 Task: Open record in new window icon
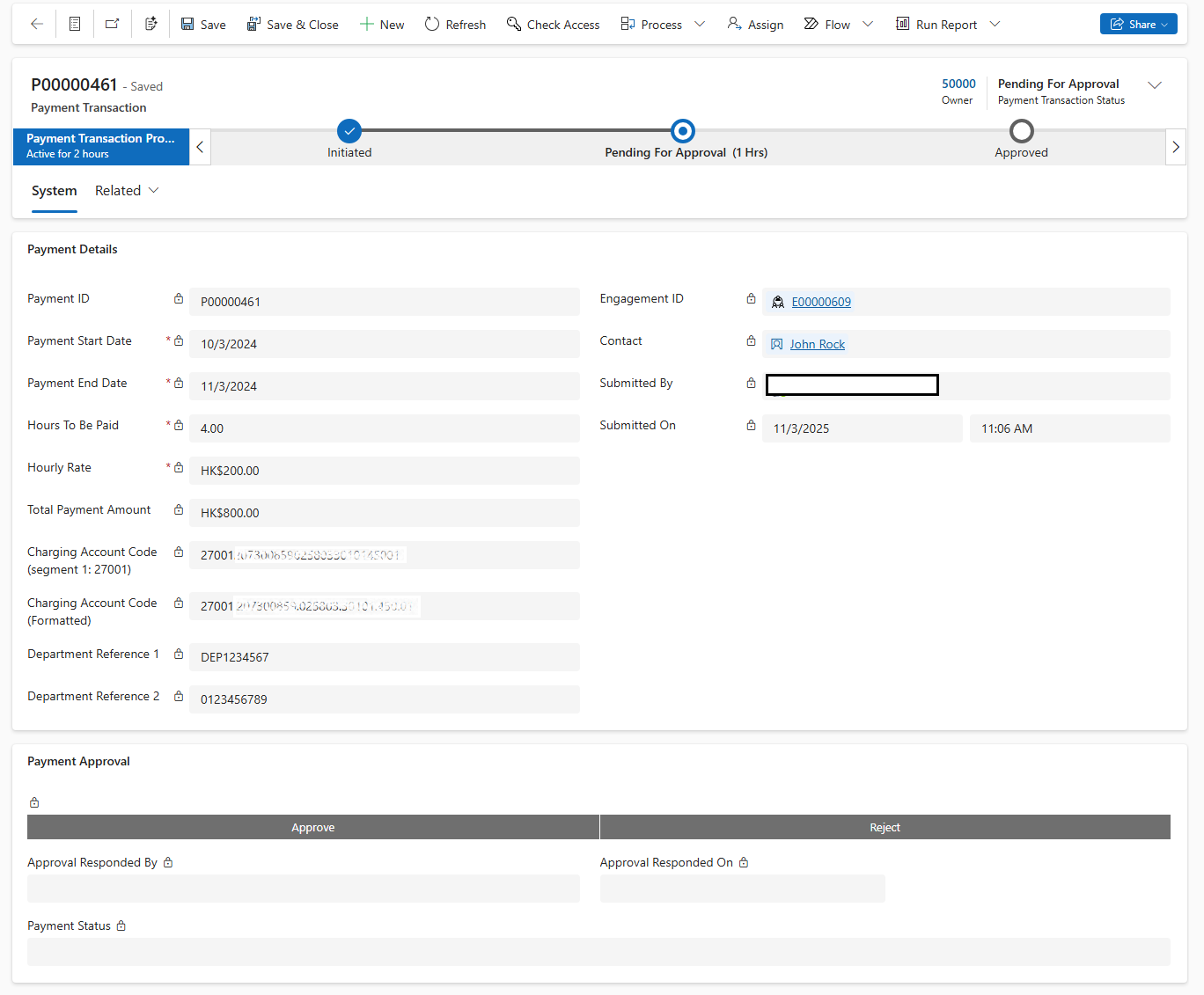click(112, 25)
